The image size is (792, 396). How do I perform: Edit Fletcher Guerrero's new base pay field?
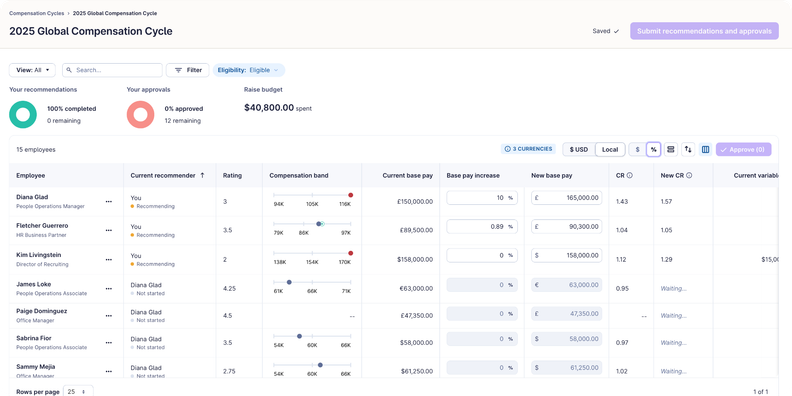click(x=566, y=227)
